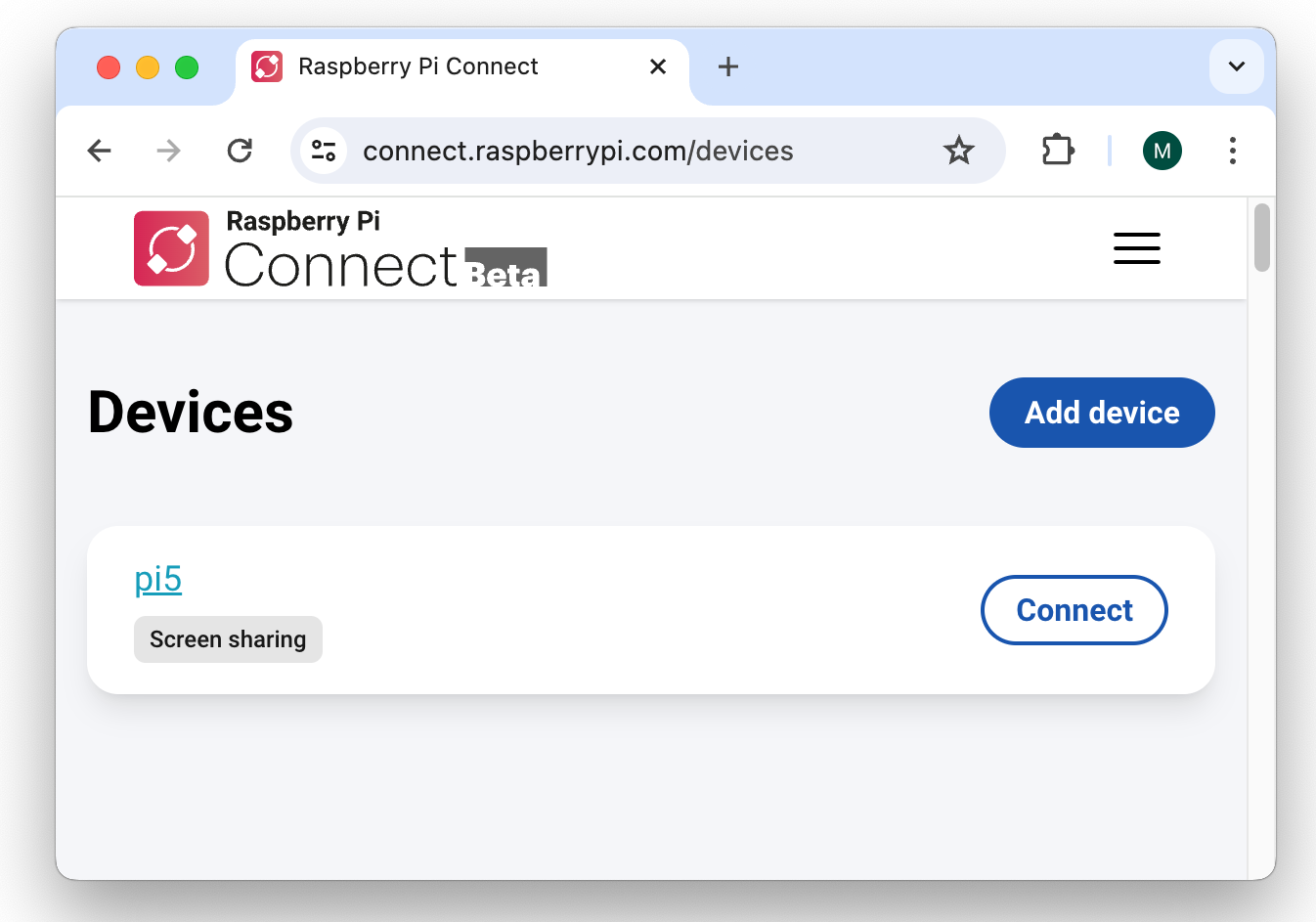The image size is (1316, 922).
Task: Reload the current page
Action: pyautogui.click(x=240, y=151)
